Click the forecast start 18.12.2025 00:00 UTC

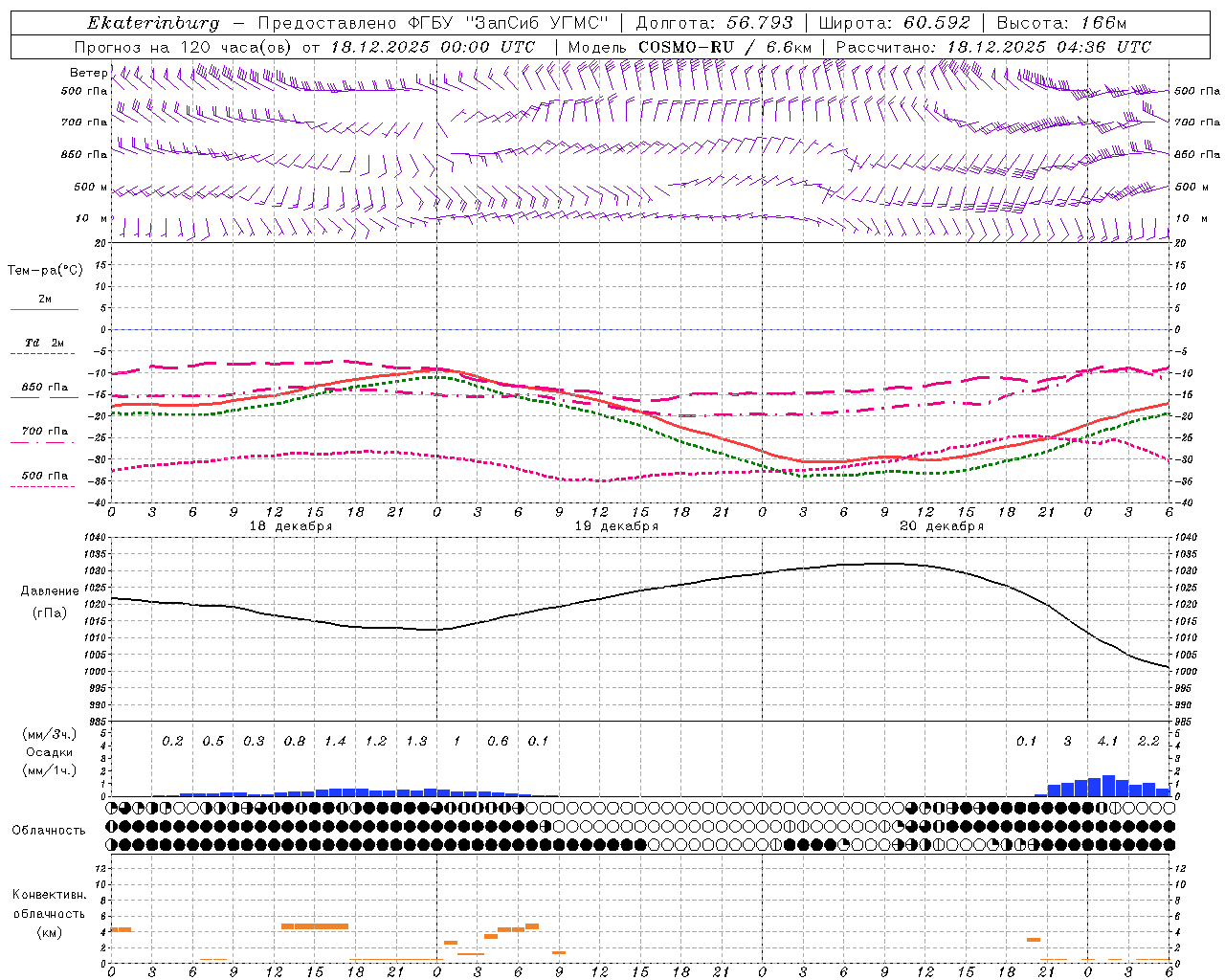(433, 47)
